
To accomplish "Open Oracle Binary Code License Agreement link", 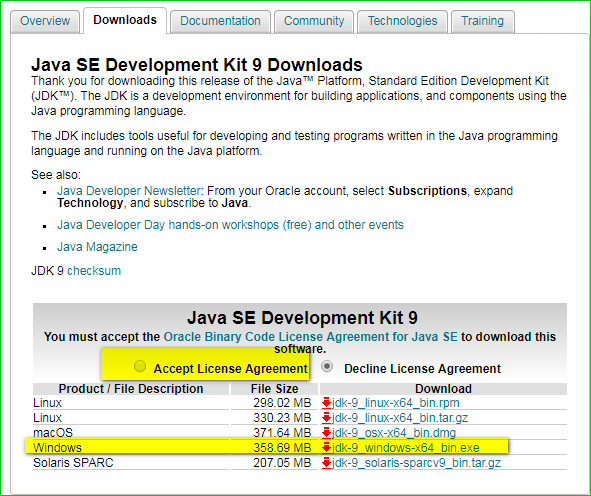I will tap(311, 337).
